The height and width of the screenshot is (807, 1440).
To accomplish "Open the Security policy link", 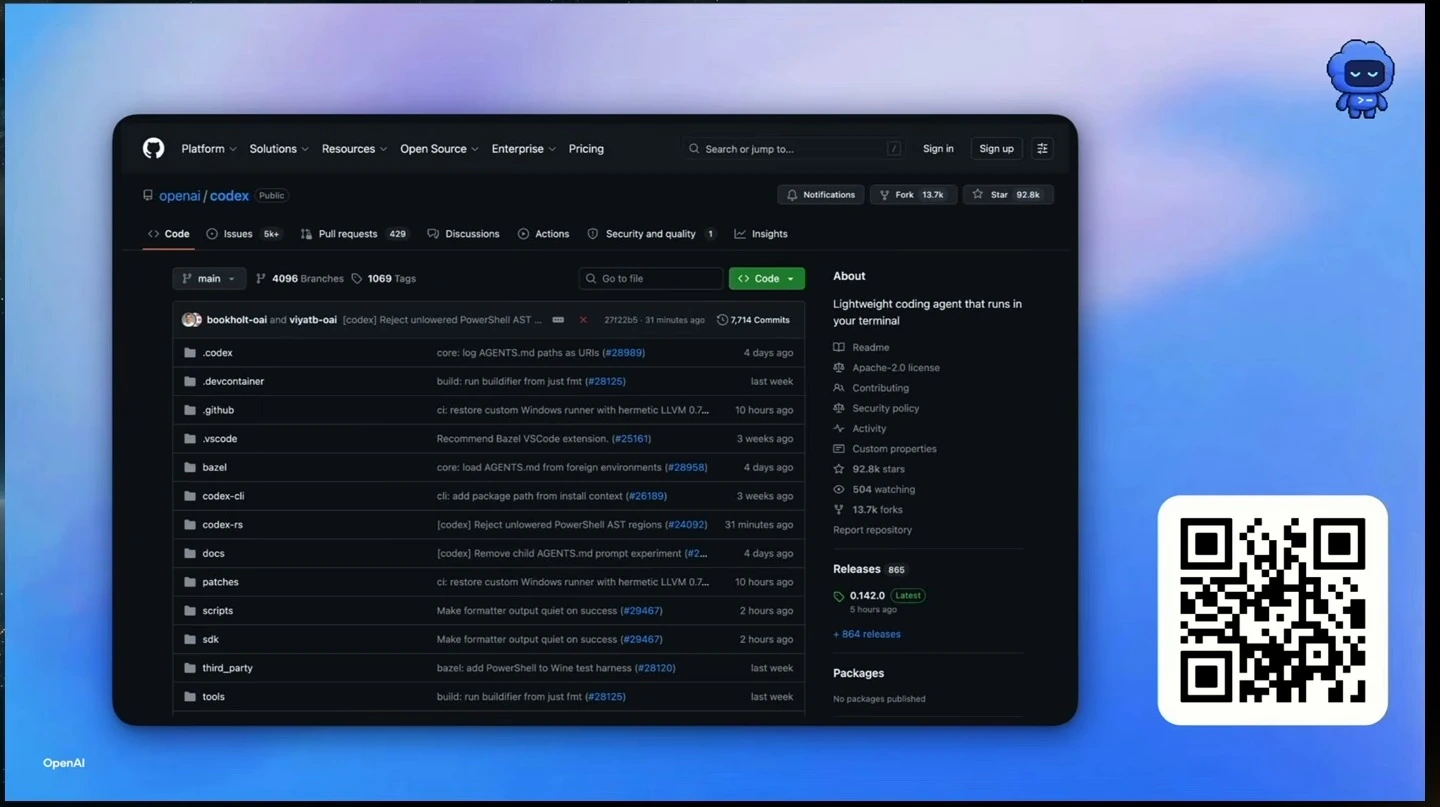I will [876, 408].
